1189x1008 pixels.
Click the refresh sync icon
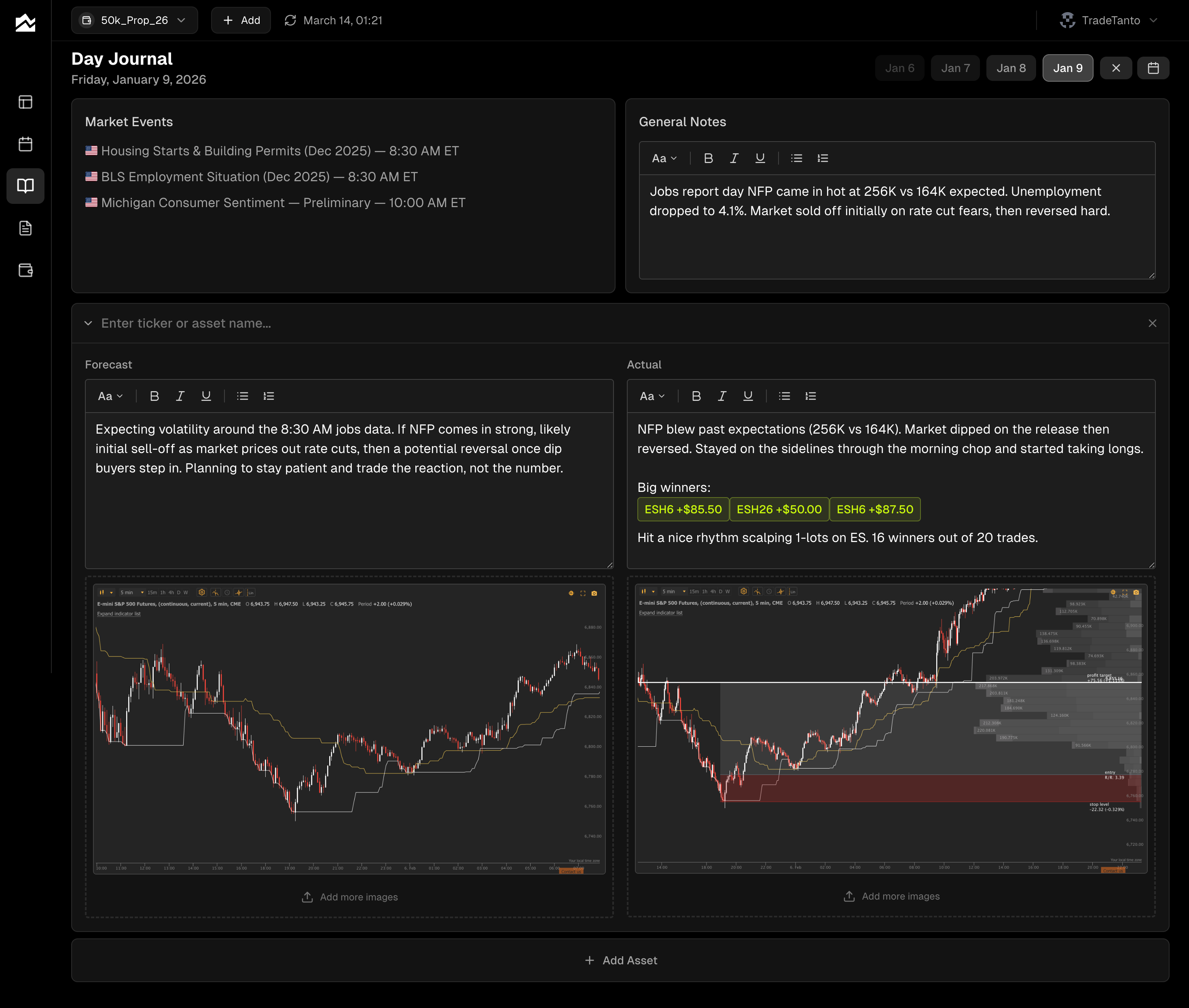pos(290,21)
